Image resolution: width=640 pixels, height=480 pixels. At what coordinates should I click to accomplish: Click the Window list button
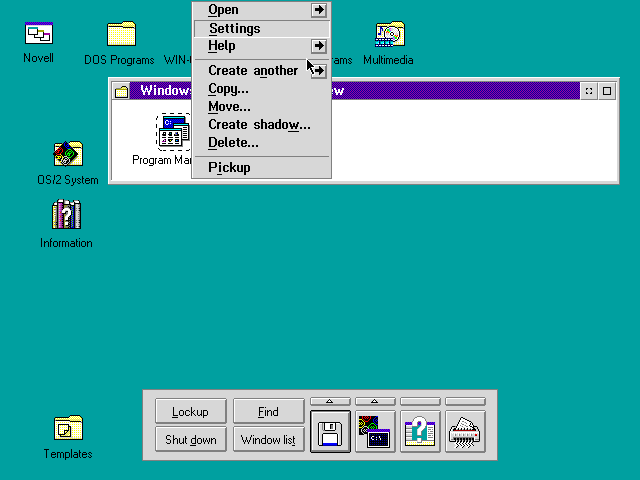click(x=269, y=440)
